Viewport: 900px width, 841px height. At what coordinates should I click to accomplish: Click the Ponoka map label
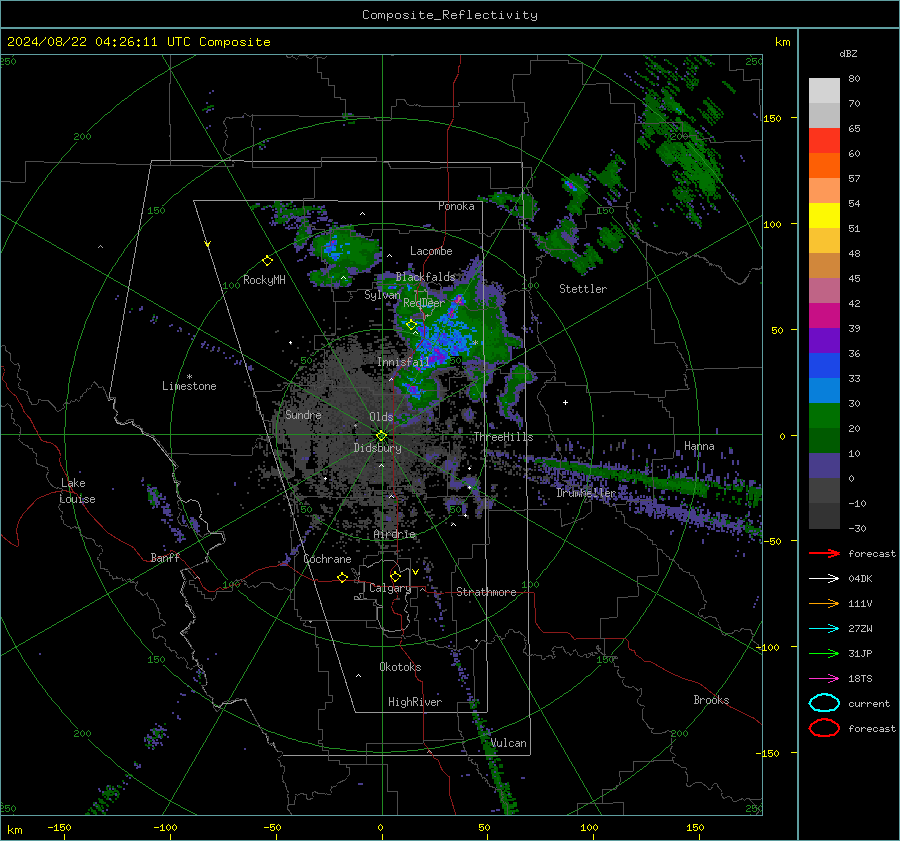(x=456, y=206)
